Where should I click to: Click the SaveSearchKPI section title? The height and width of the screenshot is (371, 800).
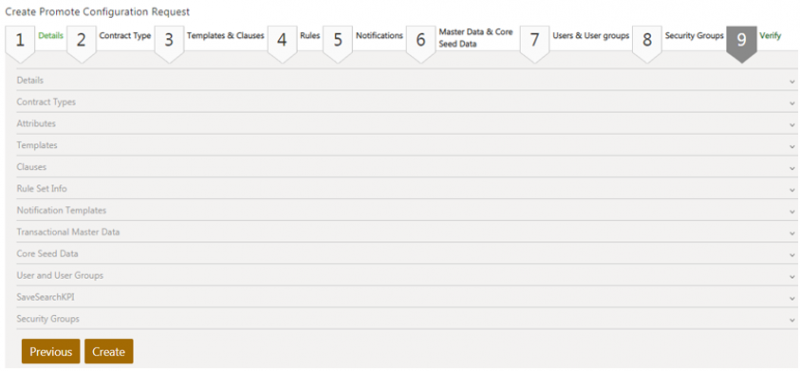click(x=45, y=297)
